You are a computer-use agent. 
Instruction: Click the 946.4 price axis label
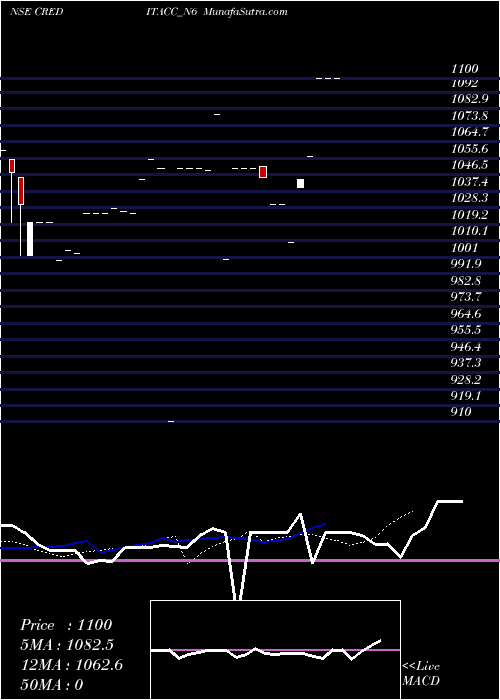pyautogui.click(x=466, y=346)
